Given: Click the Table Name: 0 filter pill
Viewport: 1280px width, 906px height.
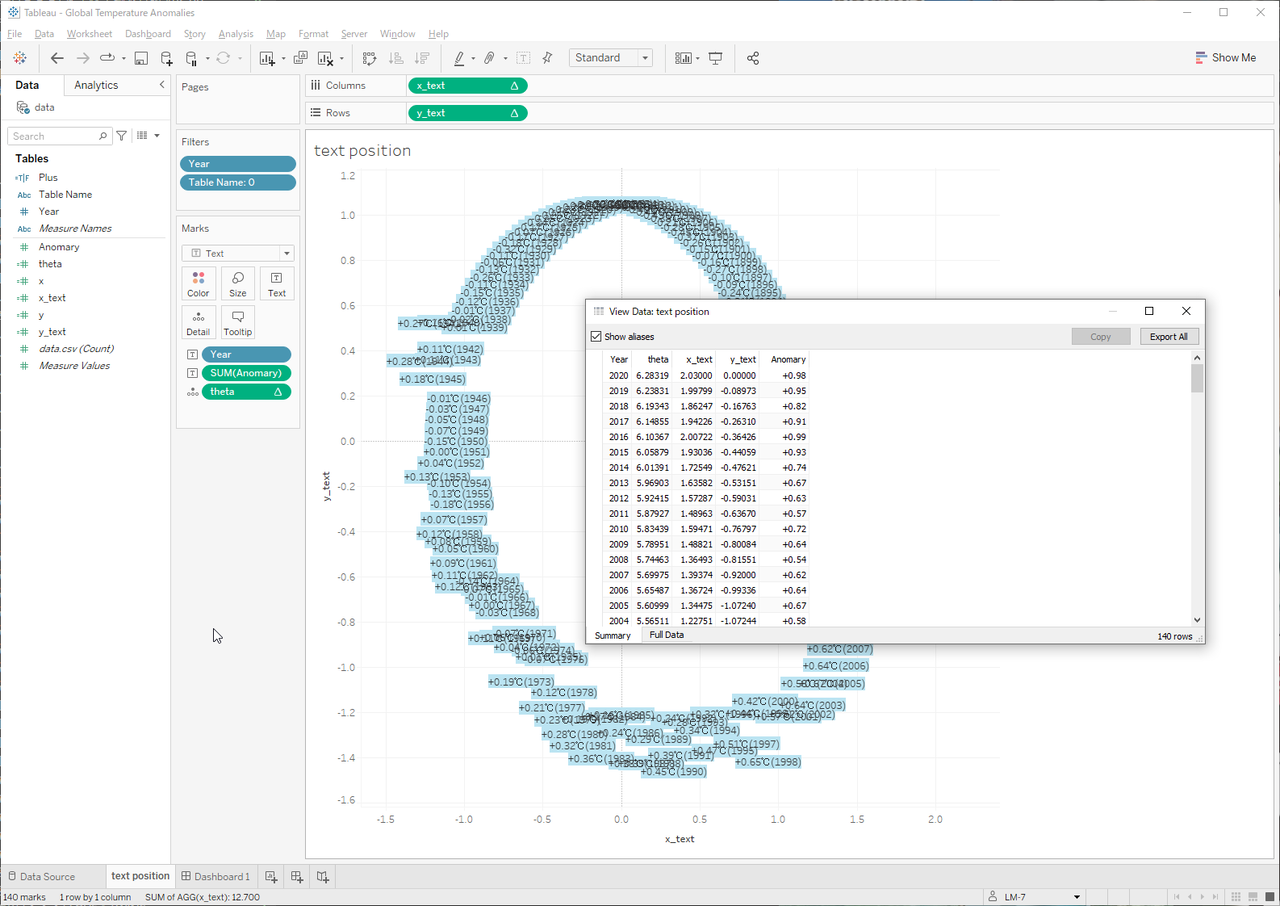Looking at the screenshot, I should click(238, 182).
